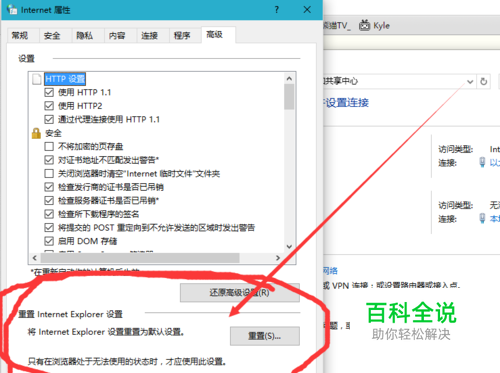Screen dimensions: 500x373
Task: Click the HTTP 设置 page icon
Action: coord(36,79)
